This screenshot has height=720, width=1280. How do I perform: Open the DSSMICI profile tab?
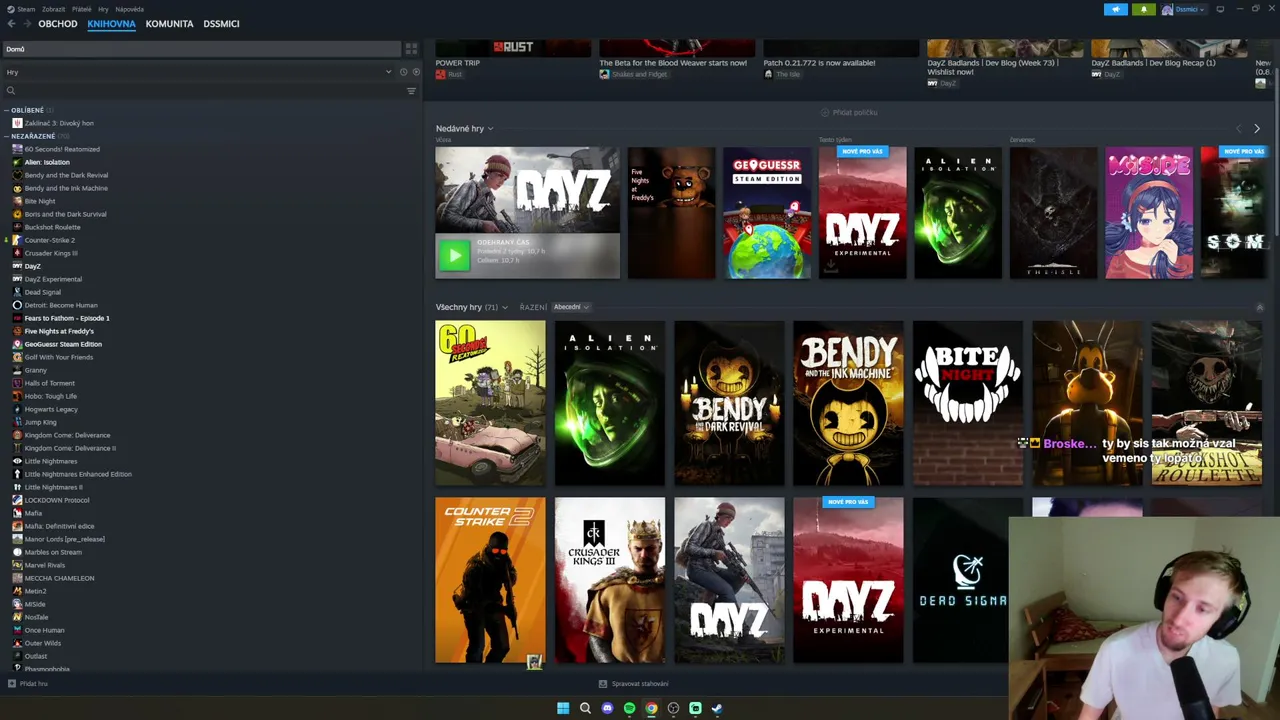click(221, 24)
